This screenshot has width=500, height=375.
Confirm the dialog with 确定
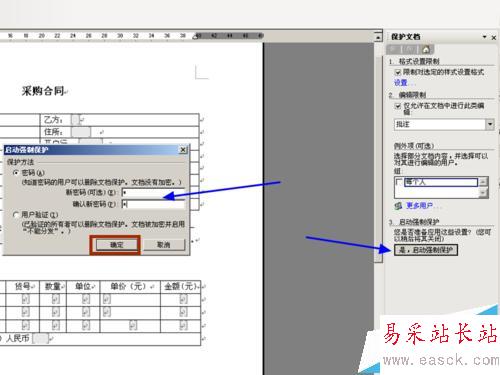point(117,245)
